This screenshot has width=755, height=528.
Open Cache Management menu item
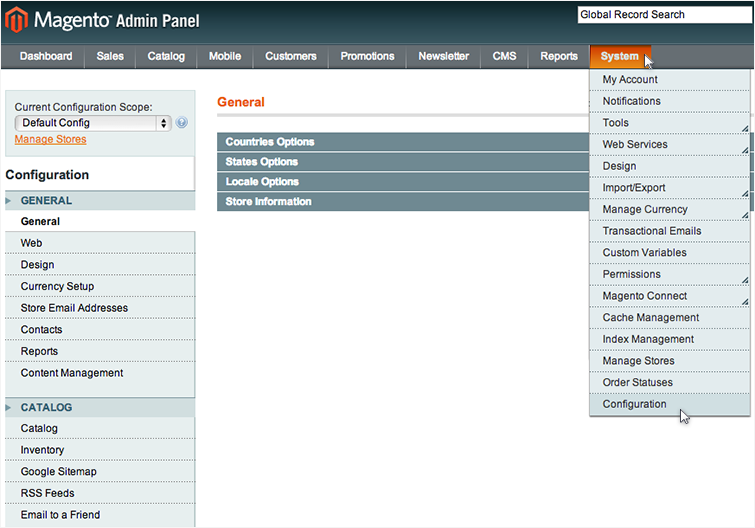(x=669, y=318)
